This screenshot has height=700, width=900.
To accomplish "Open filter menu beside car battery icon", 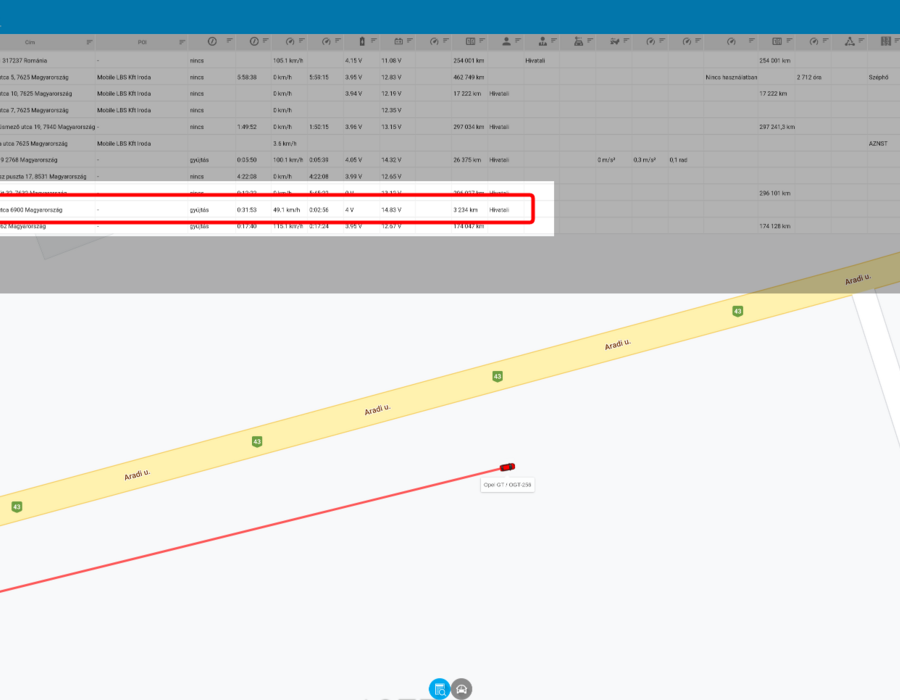I will click(410, 41).
